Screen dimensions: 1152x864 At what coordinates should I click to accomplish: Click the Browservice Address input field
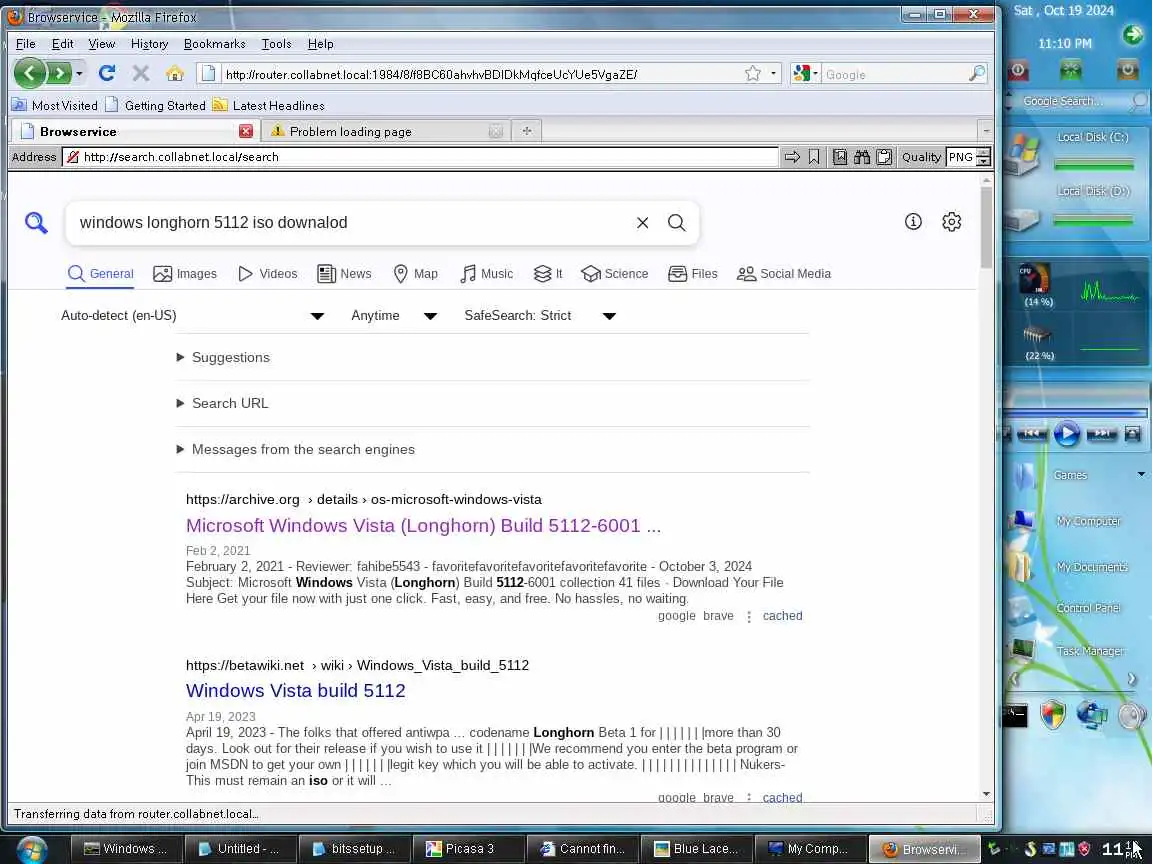[x=420, y=157]
